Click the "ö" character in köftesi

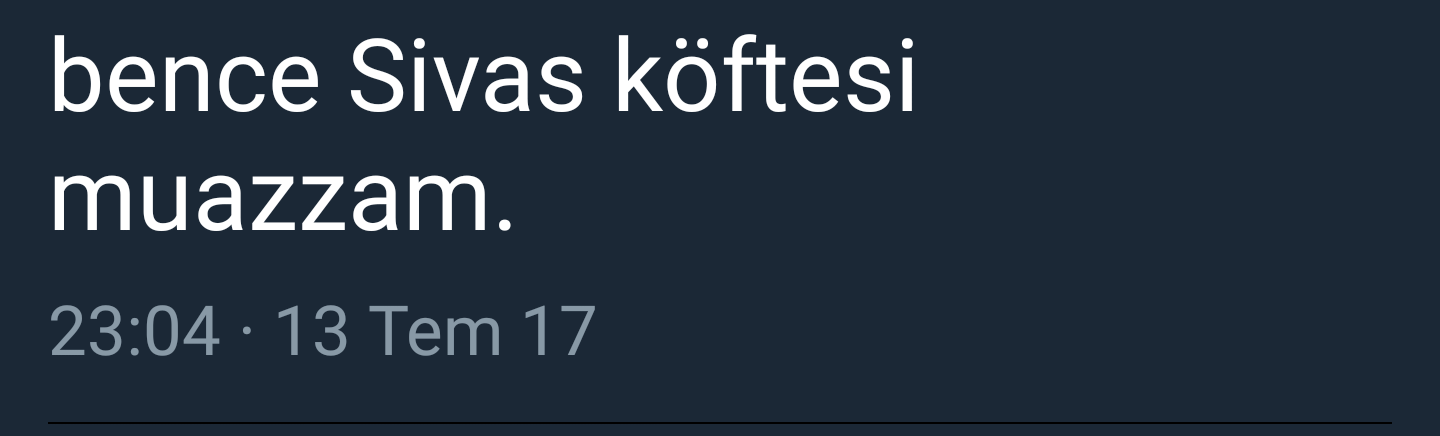[x=690, y=79]
